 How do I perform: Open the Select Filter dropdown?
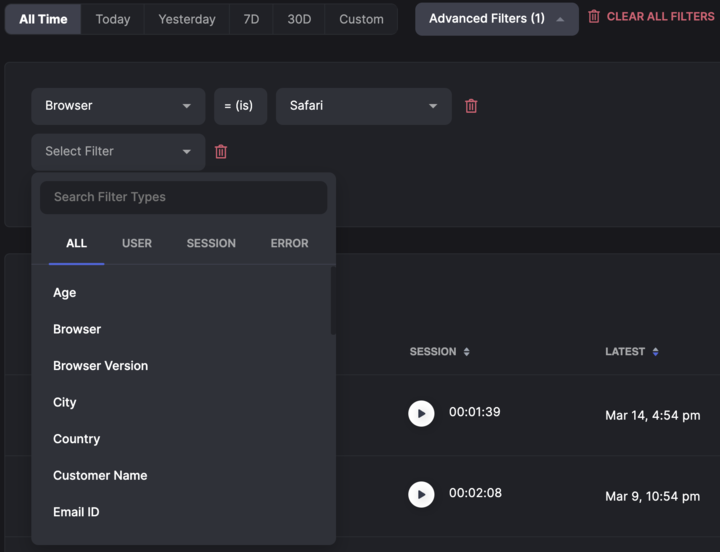click(118, 152)
